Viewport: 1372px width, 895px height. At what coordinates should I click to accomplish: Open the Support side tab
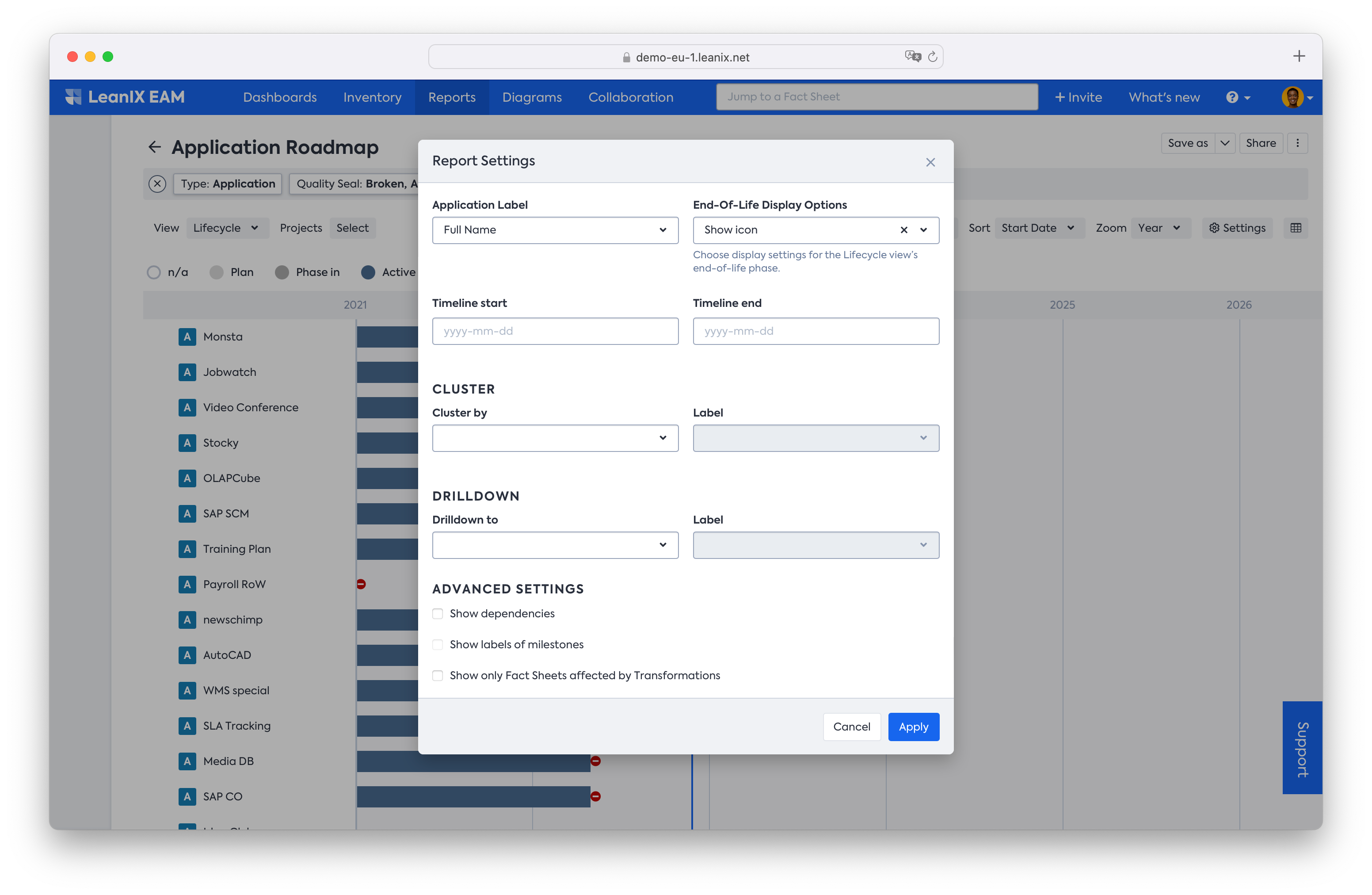point(1302,747)
